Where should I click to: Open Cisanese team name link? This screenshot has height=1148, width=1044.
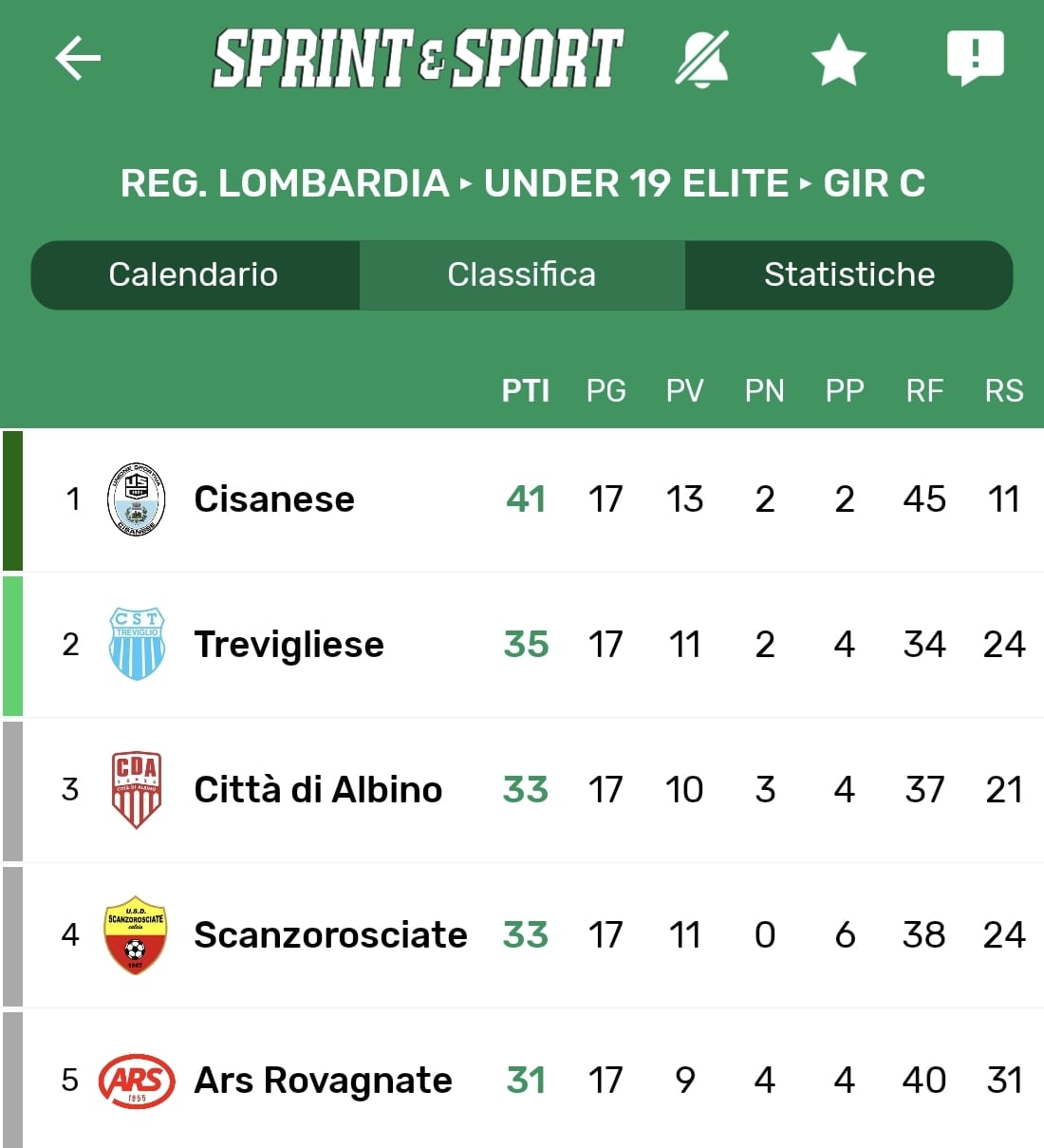coord(274,499)
